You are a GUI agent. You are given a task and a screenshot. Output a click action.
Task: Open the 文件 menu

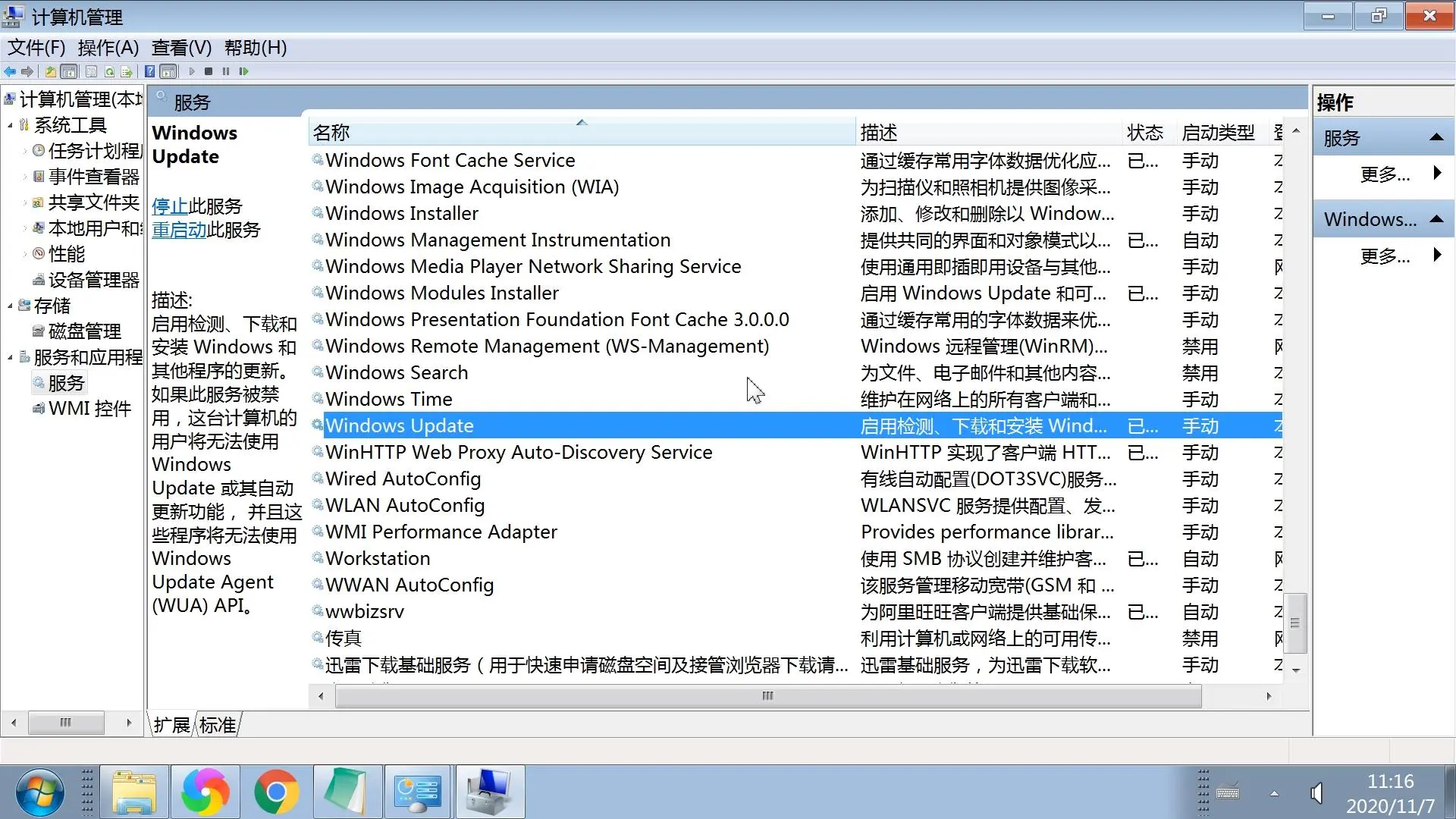point(36,47)
